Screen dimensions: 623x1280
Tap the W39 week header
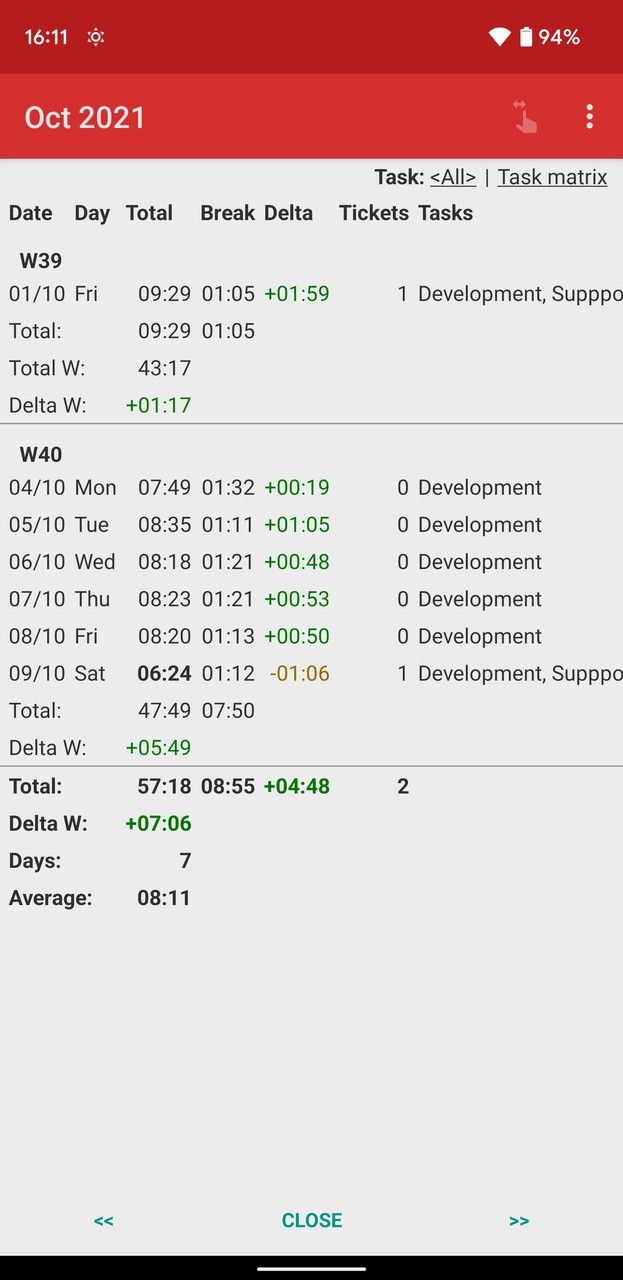(41, 261)
